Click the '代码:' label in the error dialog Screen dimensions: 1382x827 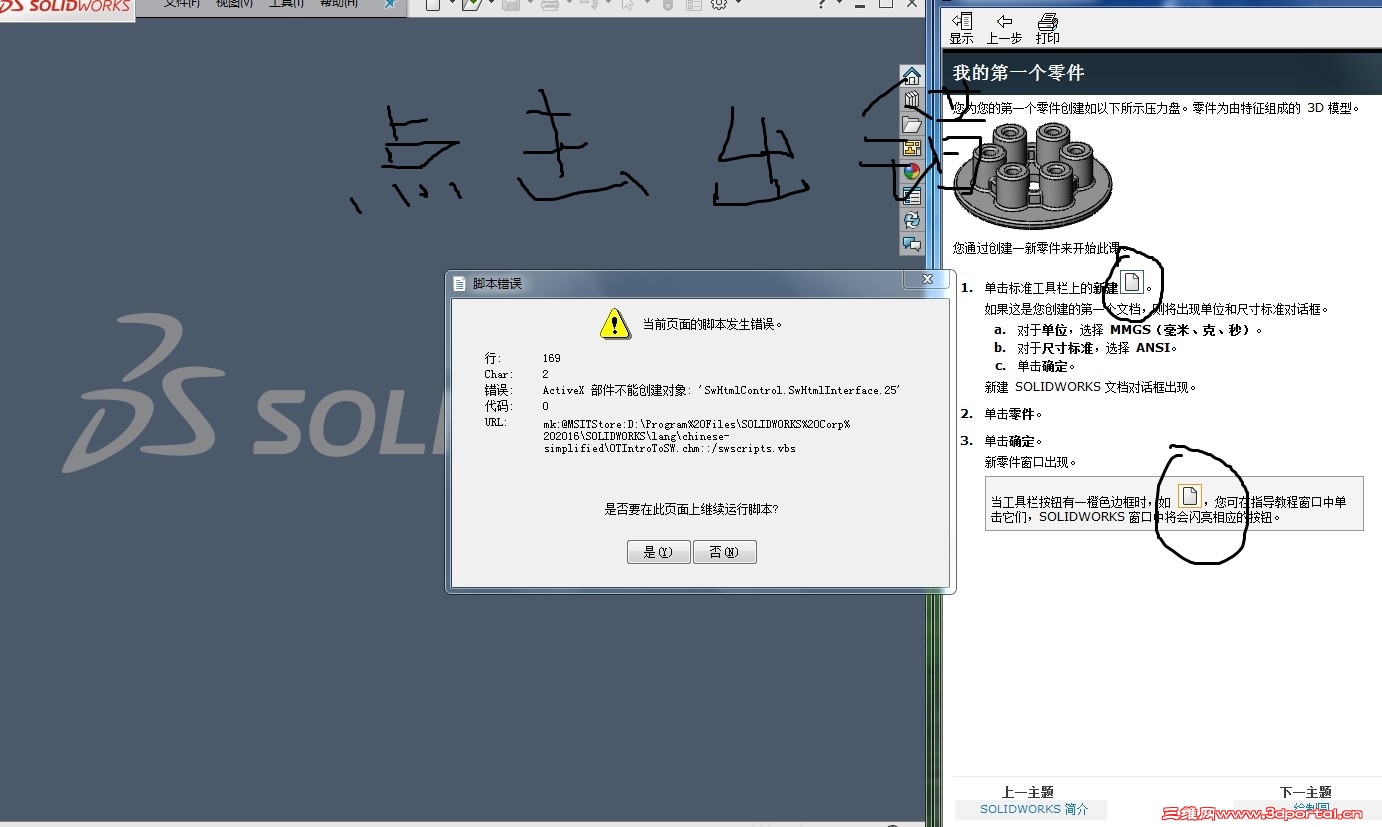[498, 406]
